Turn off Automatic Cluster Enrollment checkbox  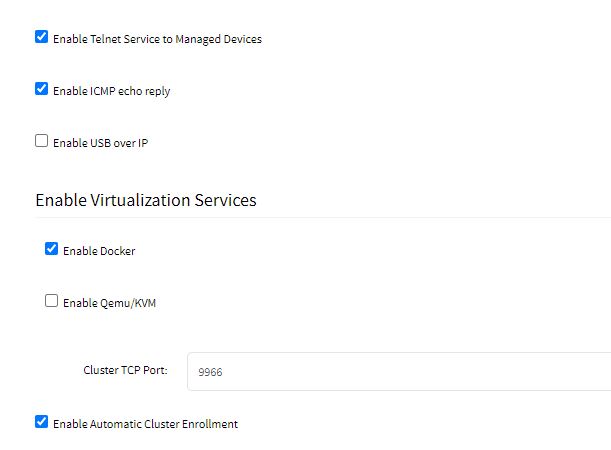tap(41, 422)
